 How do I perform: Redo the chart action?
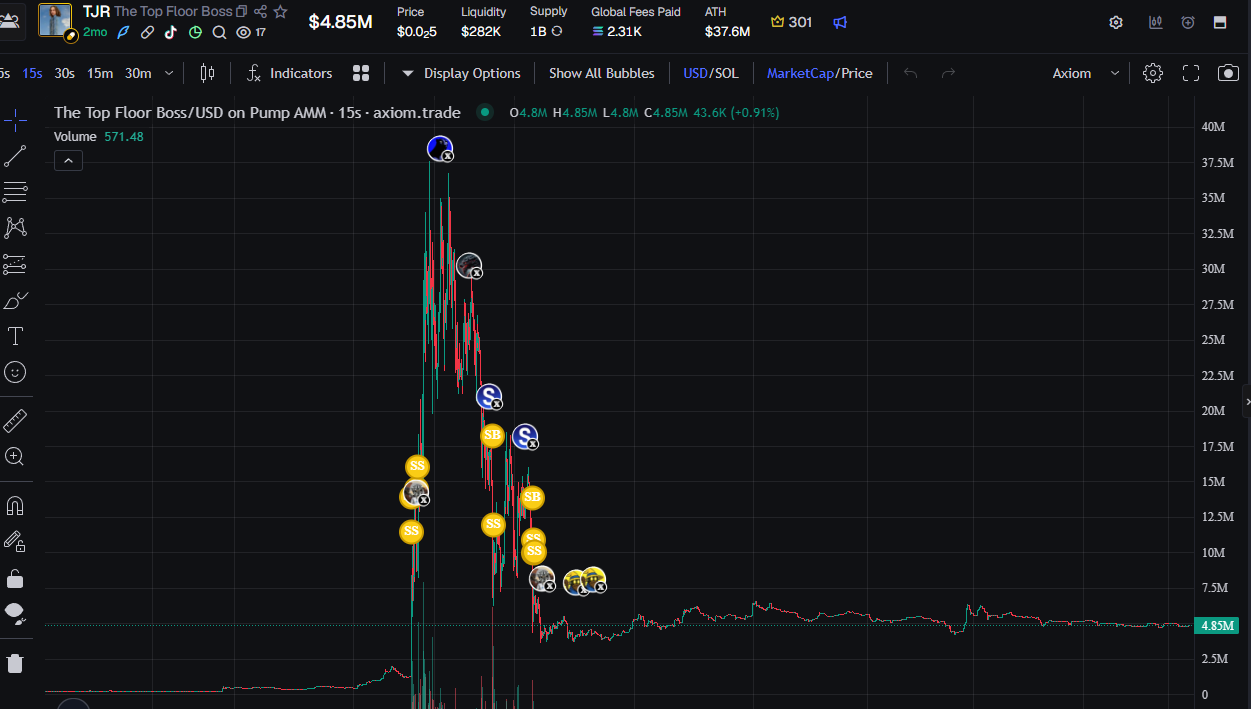[x=948, y=73]
